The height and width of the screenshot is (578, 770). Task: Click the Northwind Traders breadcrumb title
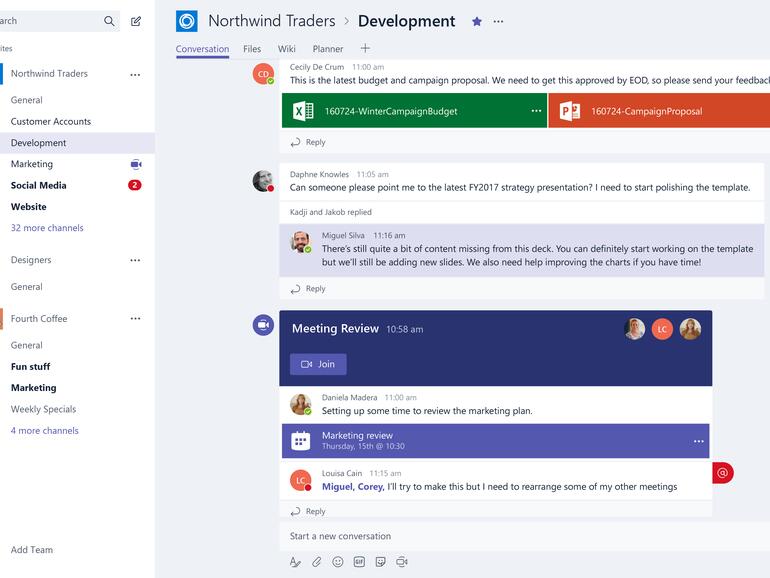[272, 21]
